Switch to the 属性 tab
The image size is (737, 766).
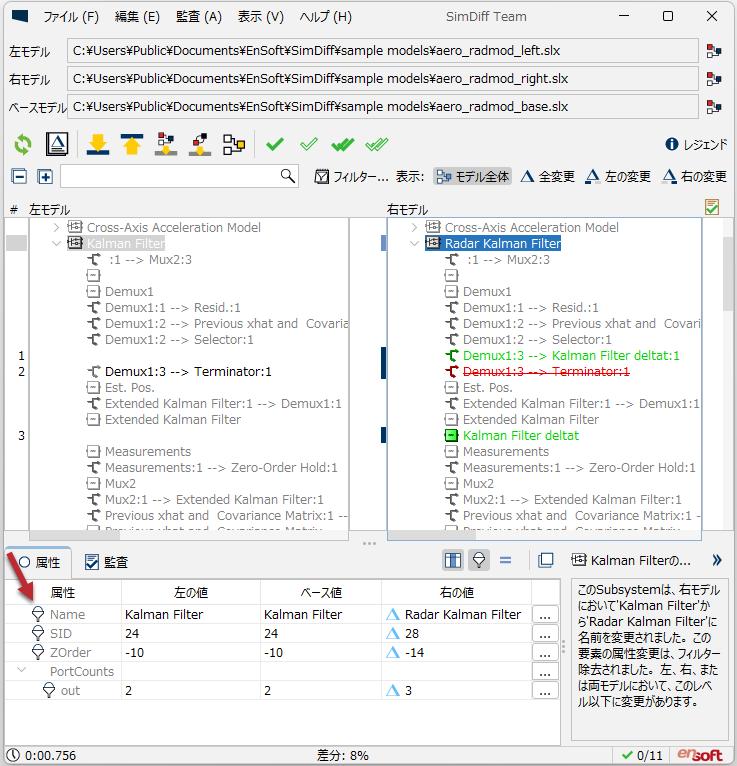[39, 562]
